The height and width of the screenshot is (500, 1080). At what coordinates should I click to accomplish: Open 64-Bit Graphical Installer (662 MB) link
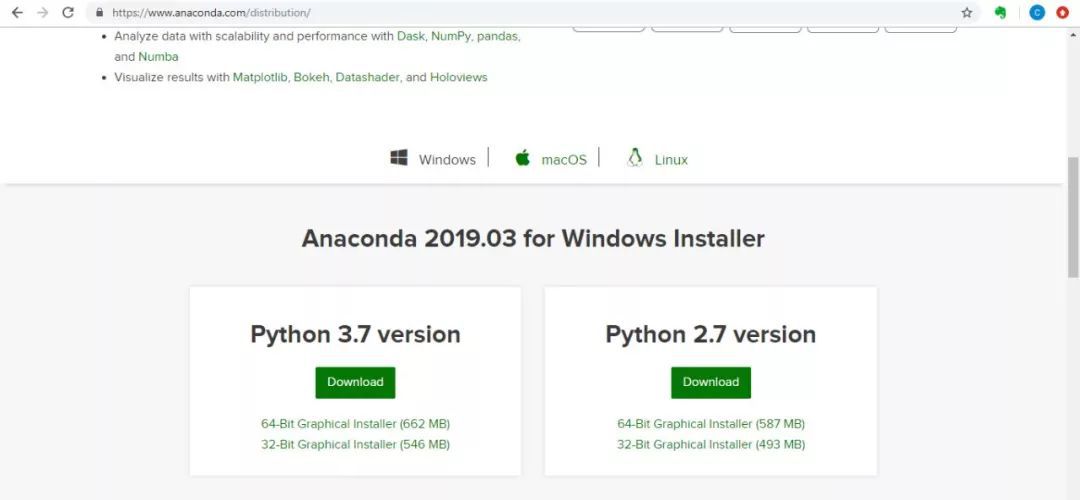point(355,424)
